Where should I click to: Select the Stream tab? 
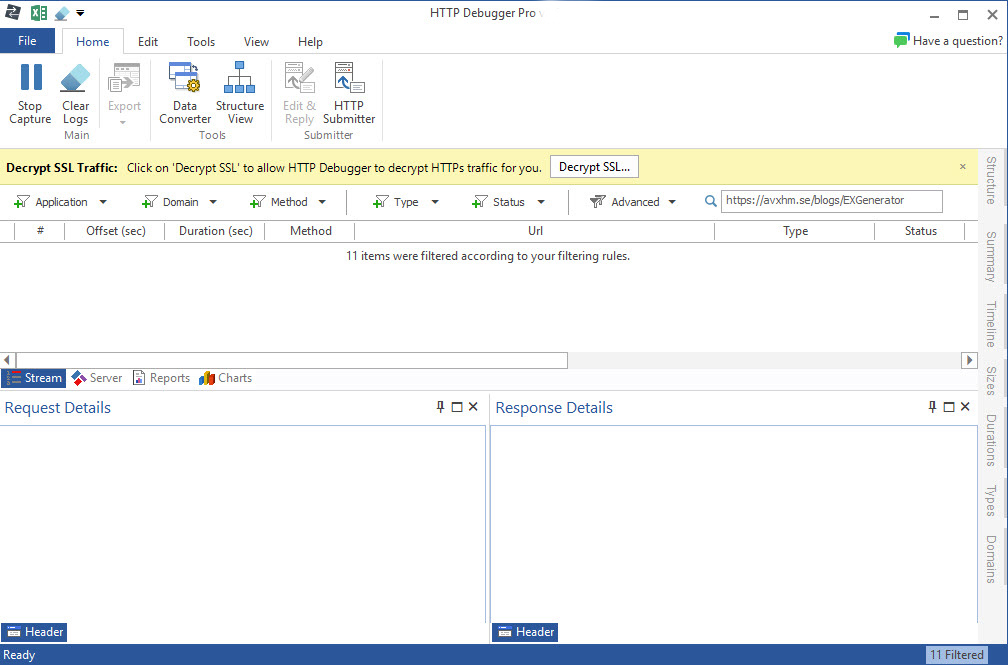34,378
